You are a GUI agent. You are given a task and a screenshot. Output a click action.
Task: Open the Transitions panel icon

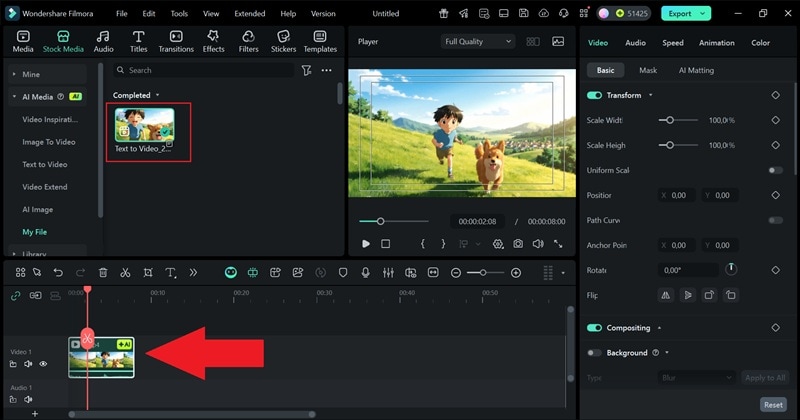point(176,36)
